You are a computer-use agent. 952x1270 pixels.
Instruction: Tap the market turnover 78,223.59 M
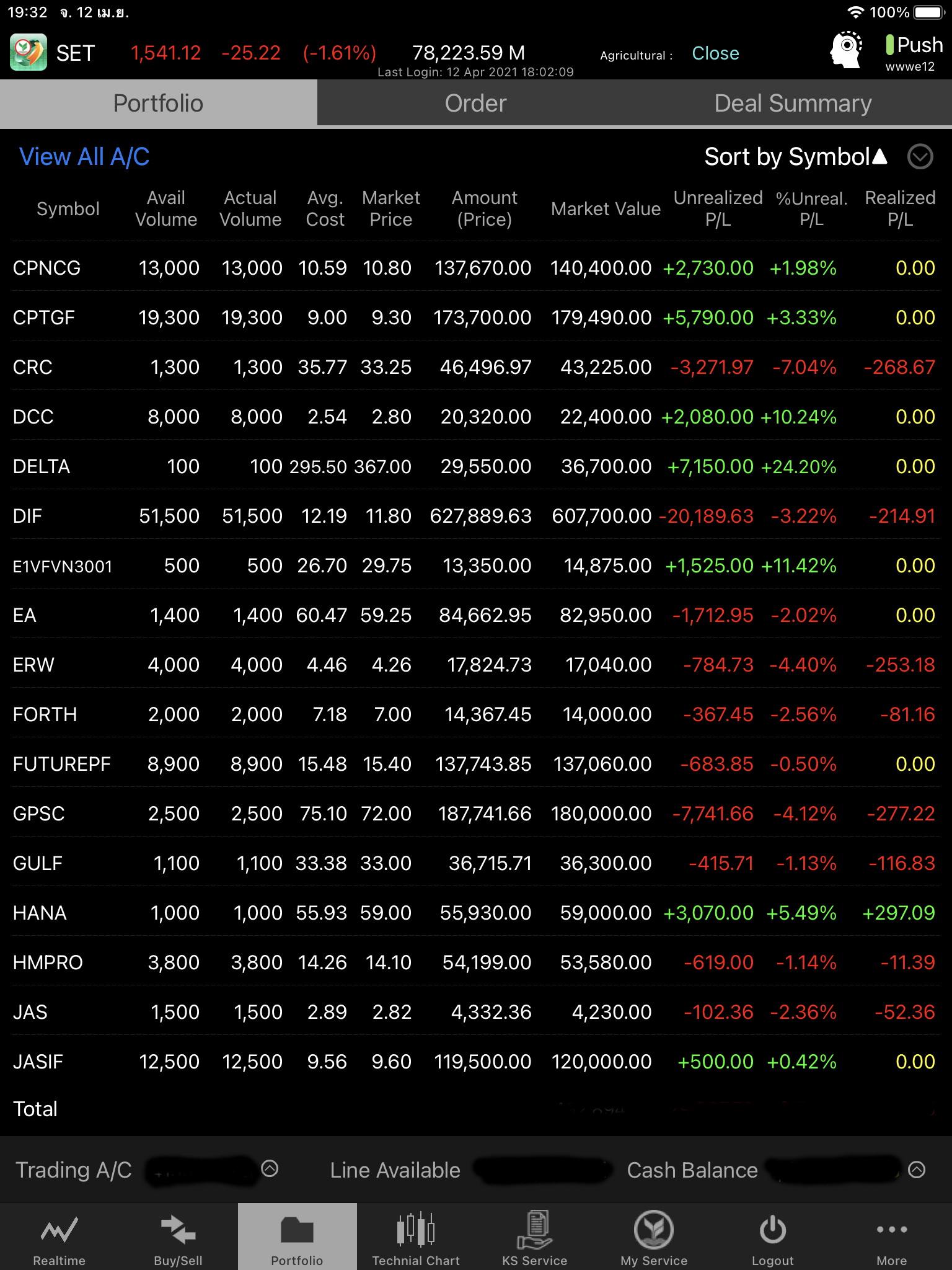[469, 53]
